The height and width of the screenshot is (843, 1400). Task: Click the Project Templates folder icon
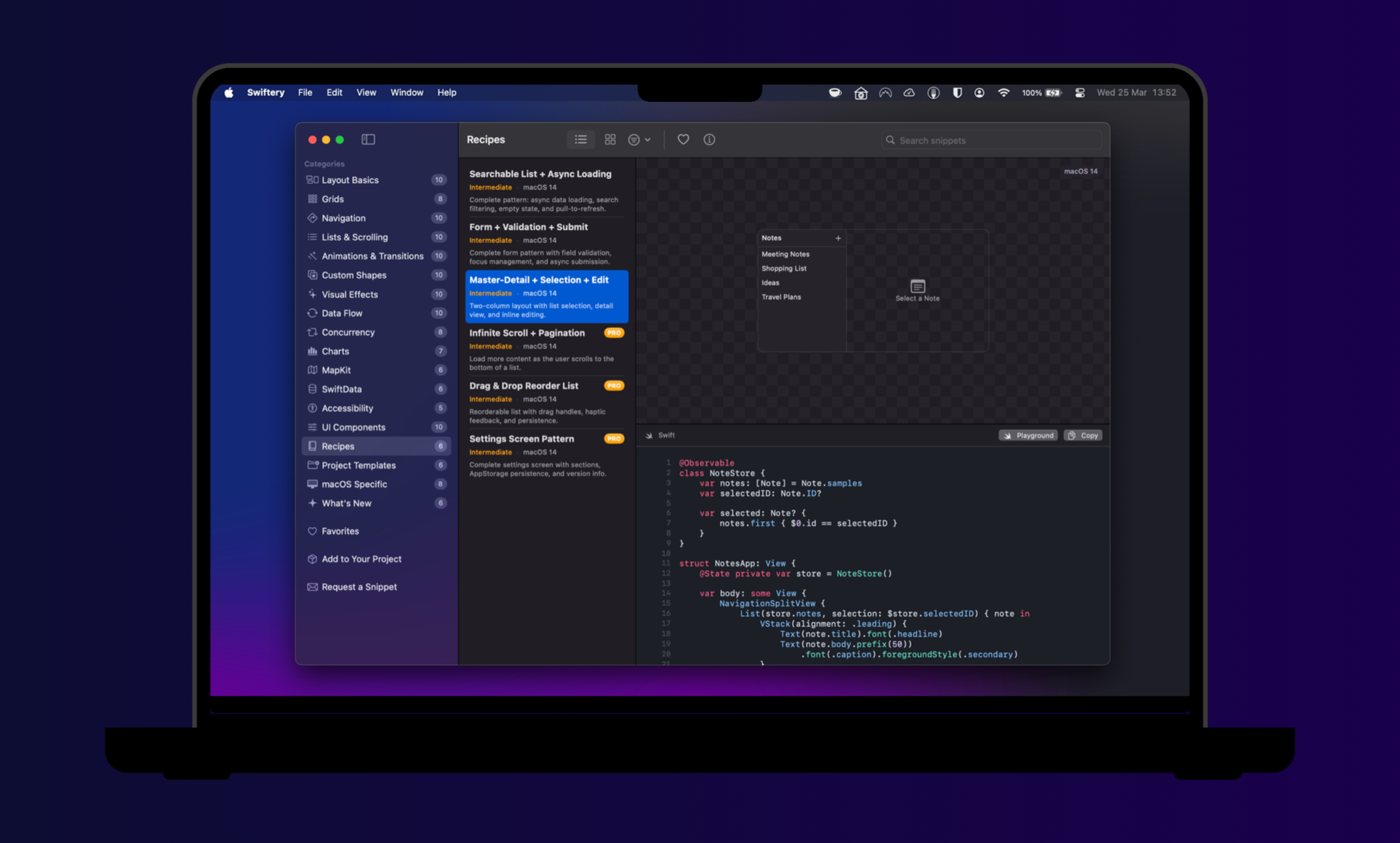coord(312,465)
